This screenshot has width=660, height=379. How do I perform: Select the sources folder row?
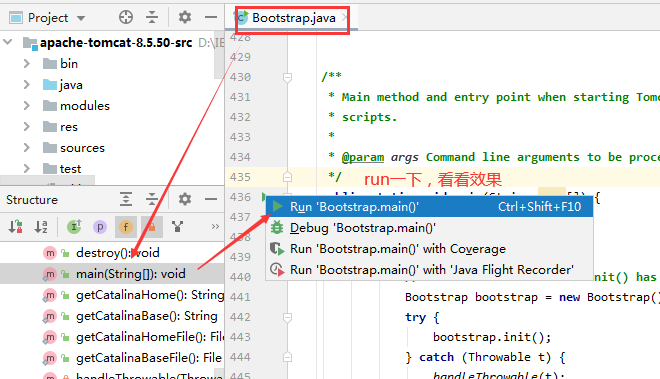(x=112, y=147)
